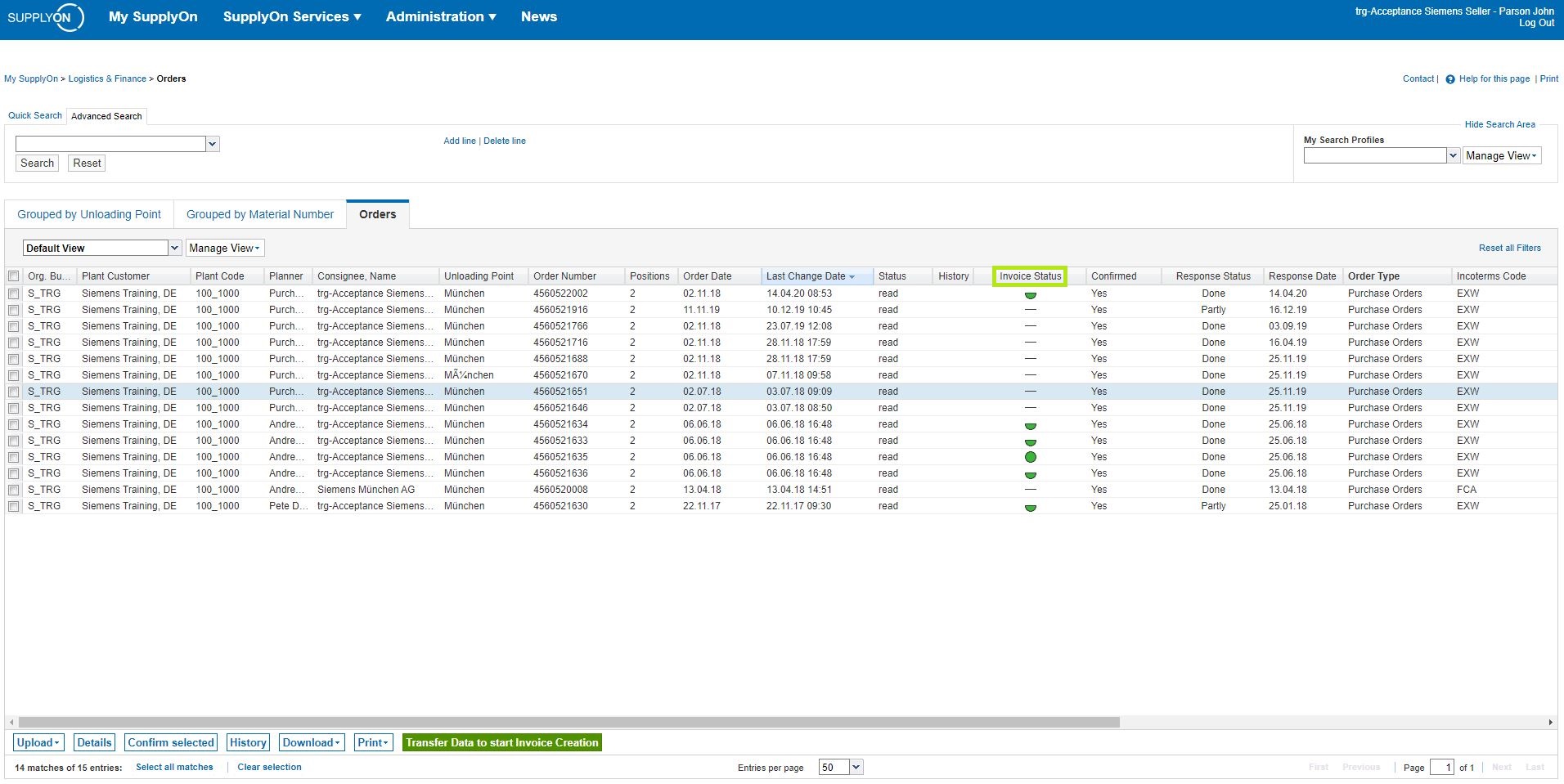
Task: Open Manage View in search profiles area
Action: pyautogui.click(x=1502, y=155)
